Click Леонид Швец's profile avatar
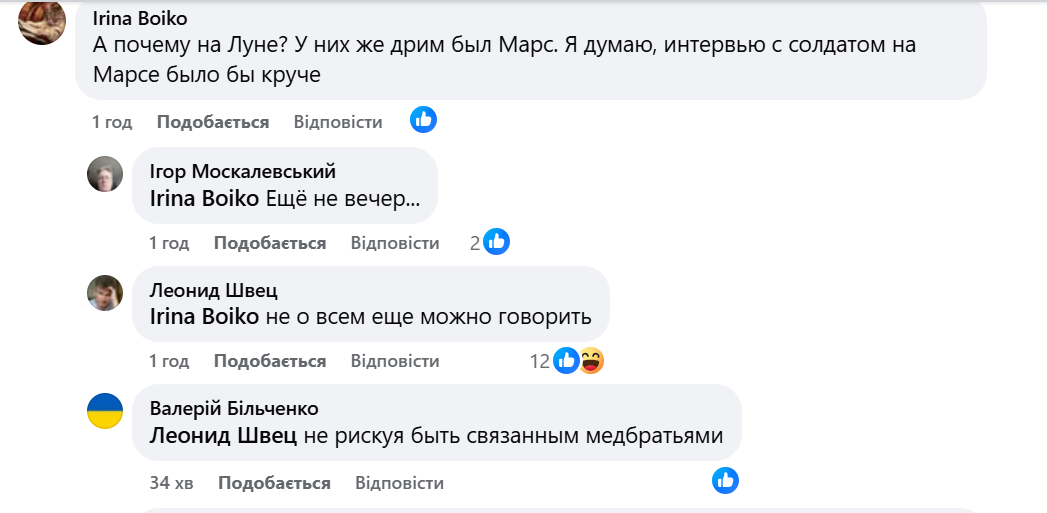Image resolution: width=1047 pixels, height=513 pixels. coord(105,292)
